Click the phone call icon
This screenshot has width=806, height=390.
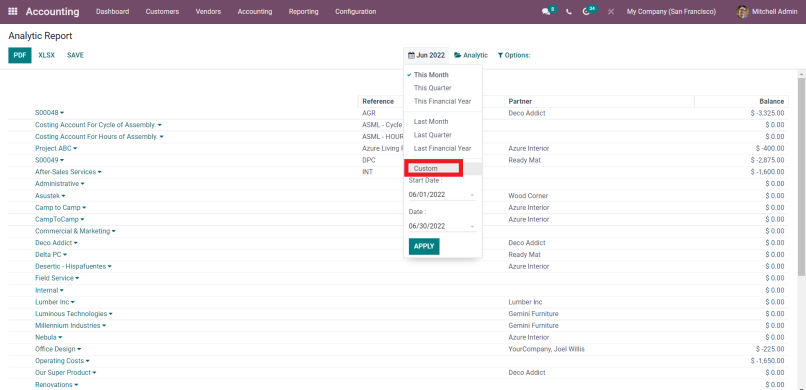coord(569,11)
